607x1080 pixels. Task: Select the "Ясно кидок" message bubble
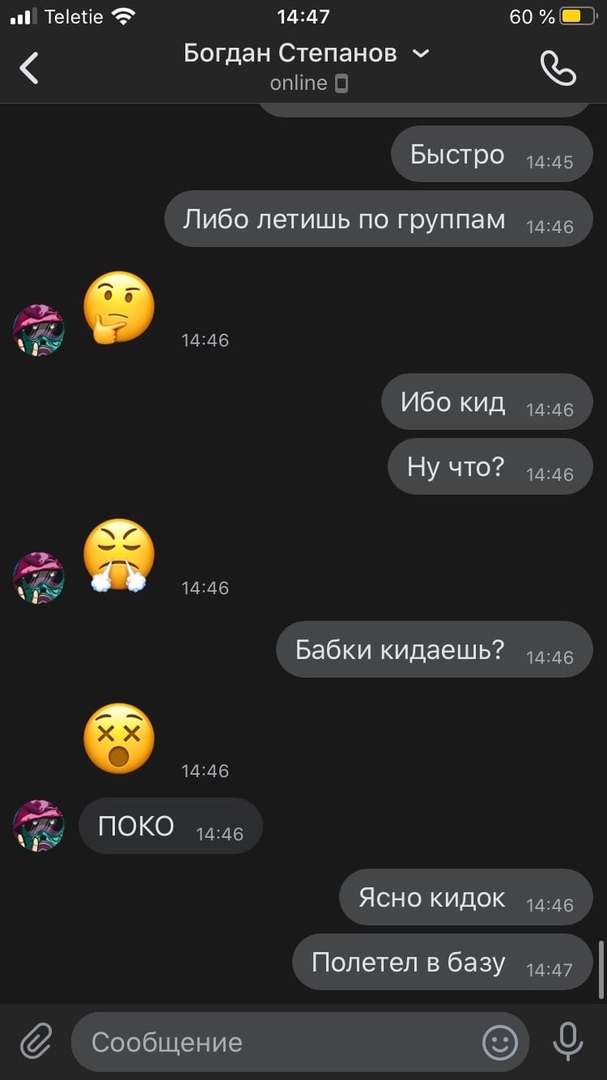pos(466,897)
